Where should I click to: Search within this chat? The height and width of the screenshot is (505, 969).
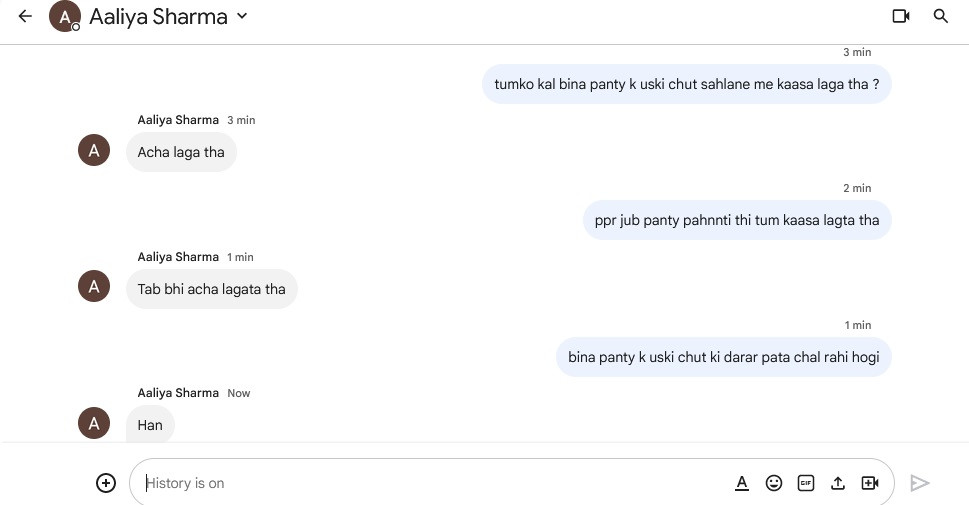941,16
